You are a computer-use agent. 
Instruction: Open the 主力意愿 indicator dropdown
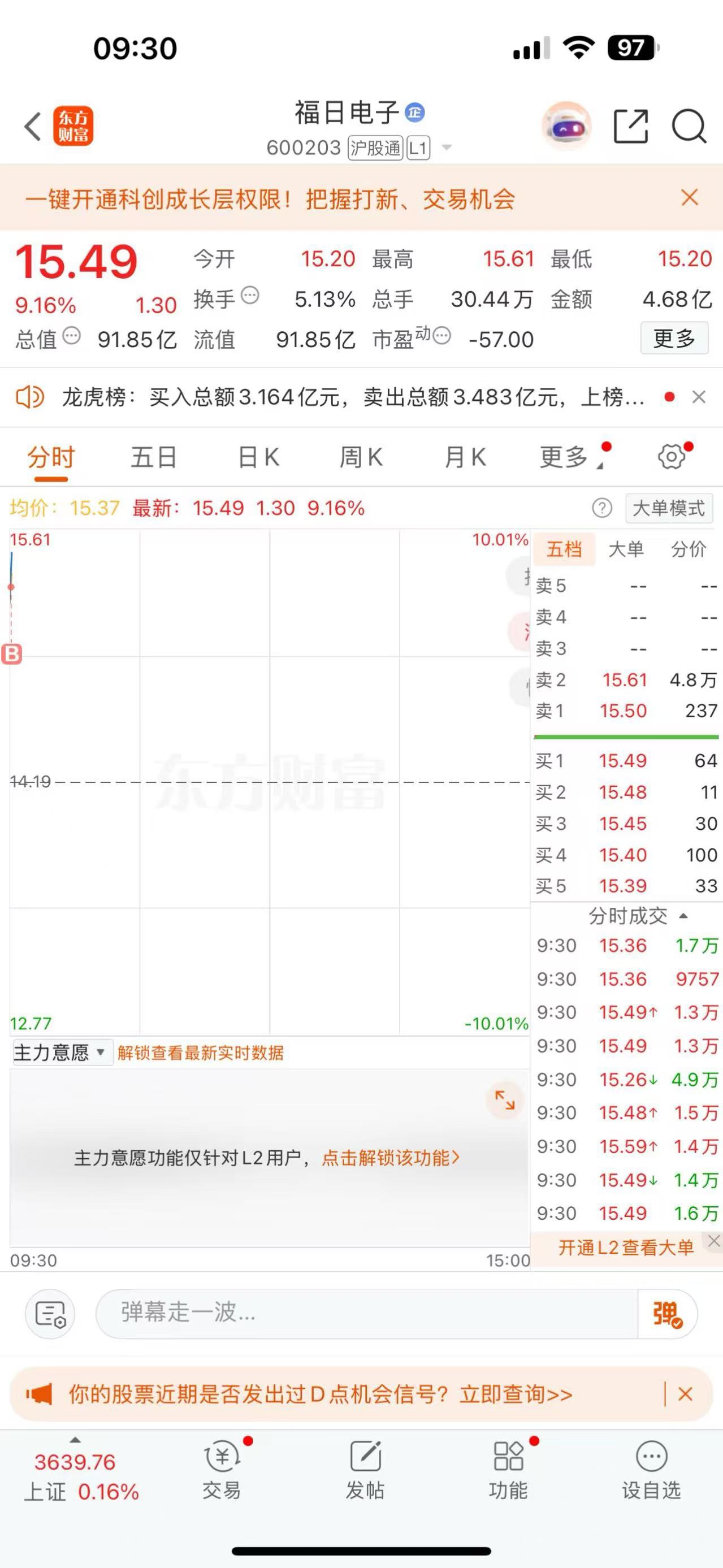pyautogui.click(x=63, y=1052)
